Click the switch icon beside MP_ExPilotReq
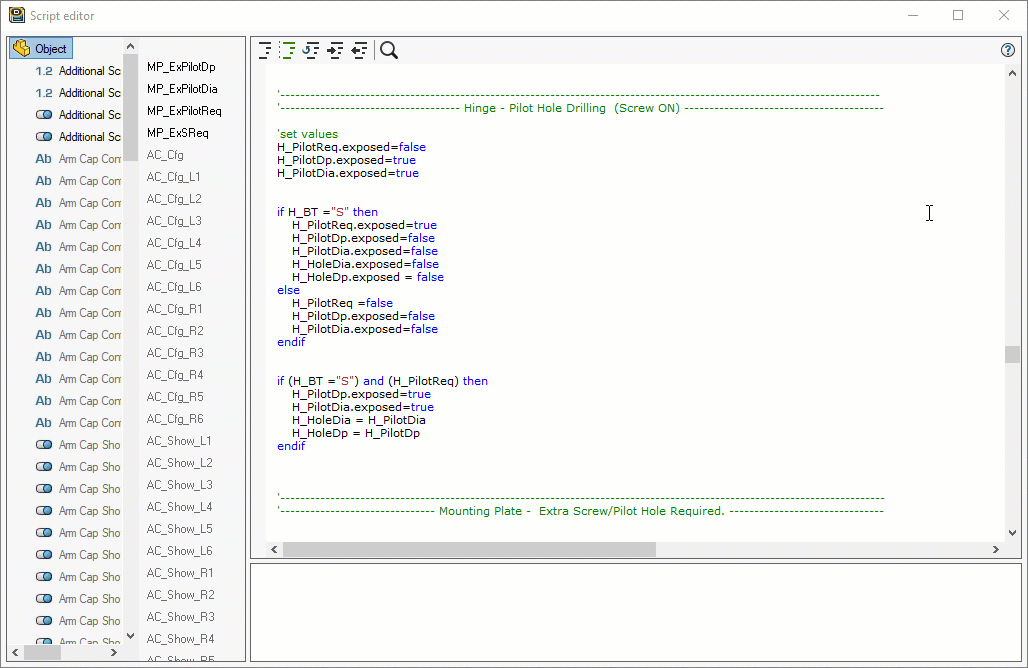Screen dimensions: 1028x668 pos(44,115)
